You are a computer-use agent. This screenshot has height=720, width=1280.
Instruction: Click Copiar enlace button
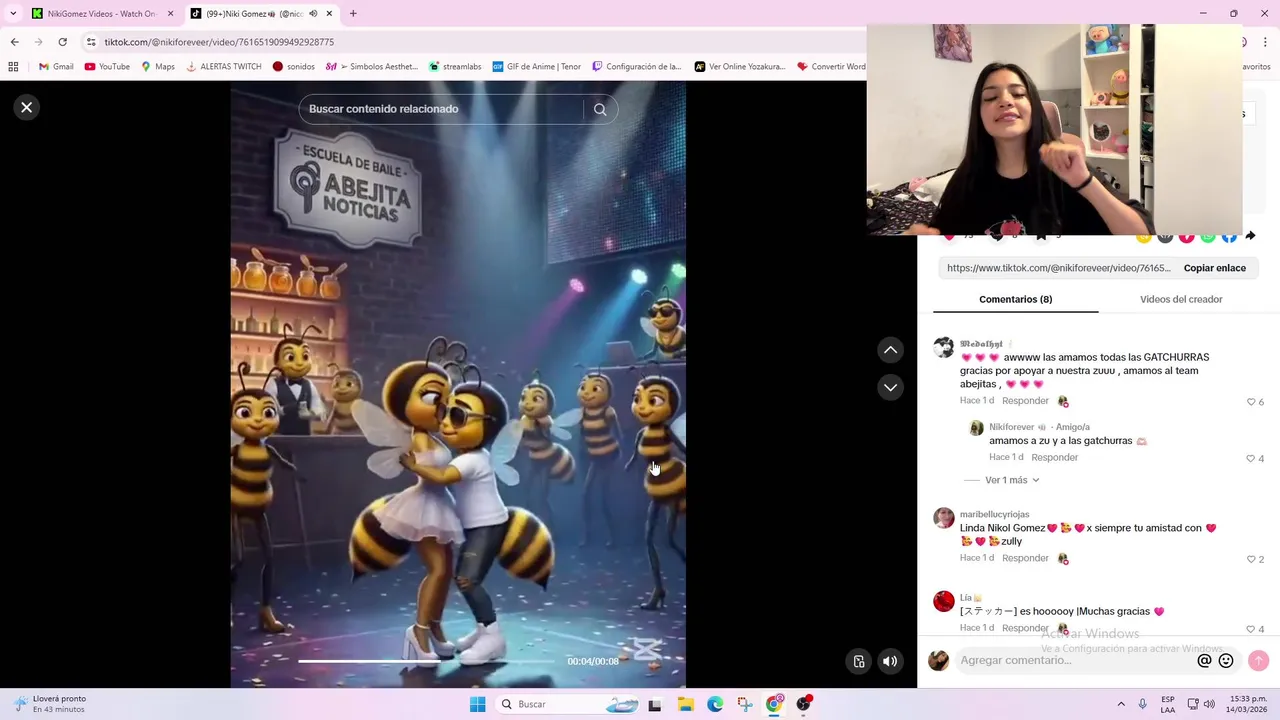click(1215, 268)
